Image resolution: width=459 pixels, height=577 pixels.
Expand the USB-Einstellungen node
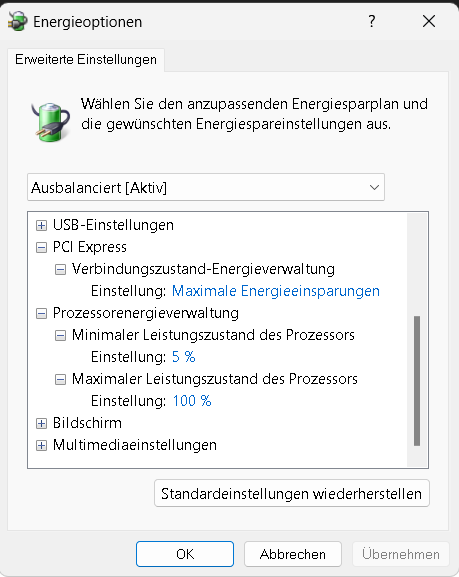tap(41, 225)
